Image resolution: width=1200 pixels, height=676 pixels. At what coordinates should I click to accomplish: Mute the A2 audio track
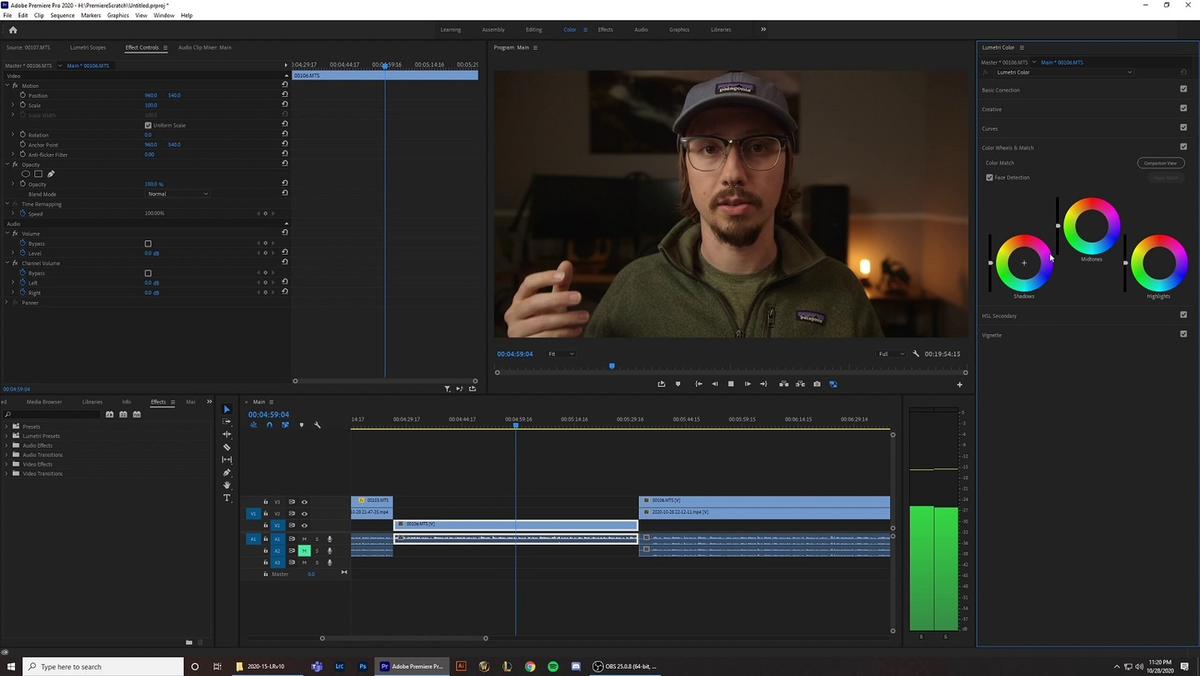(x=304, y=551)
